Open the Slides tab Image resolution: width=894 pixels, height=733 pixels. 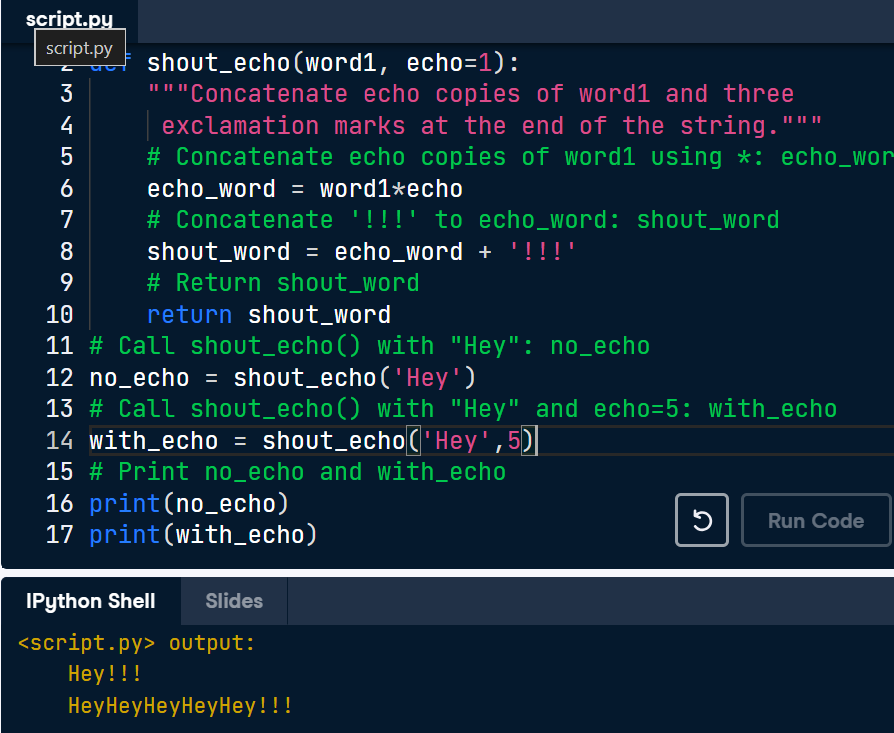pos(234,601)
